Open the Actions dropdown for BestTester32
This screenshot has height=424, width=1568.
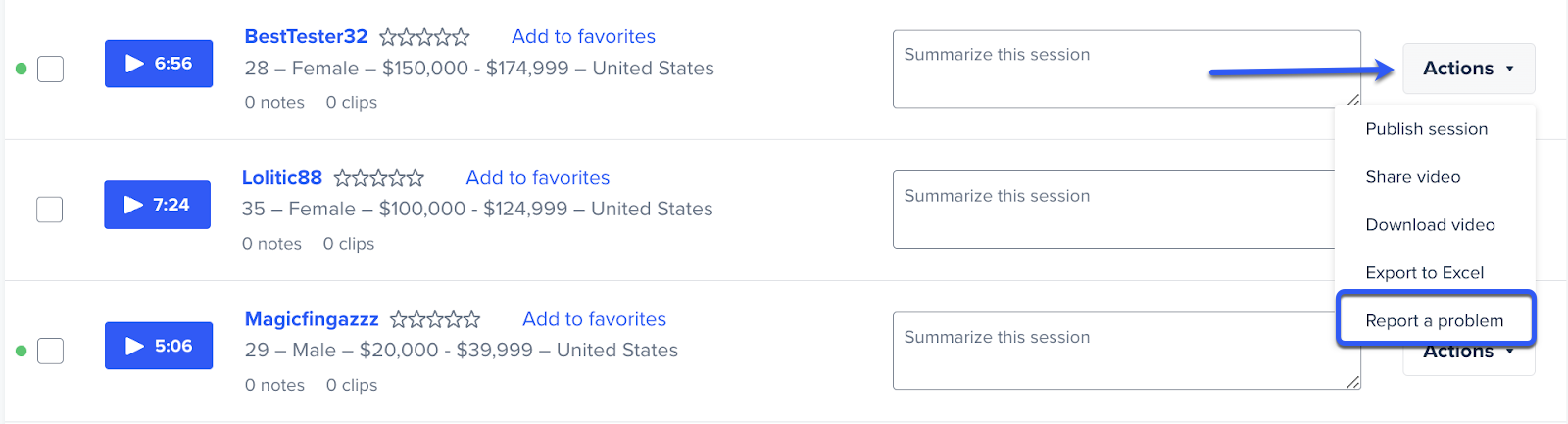pos(1469,69)
